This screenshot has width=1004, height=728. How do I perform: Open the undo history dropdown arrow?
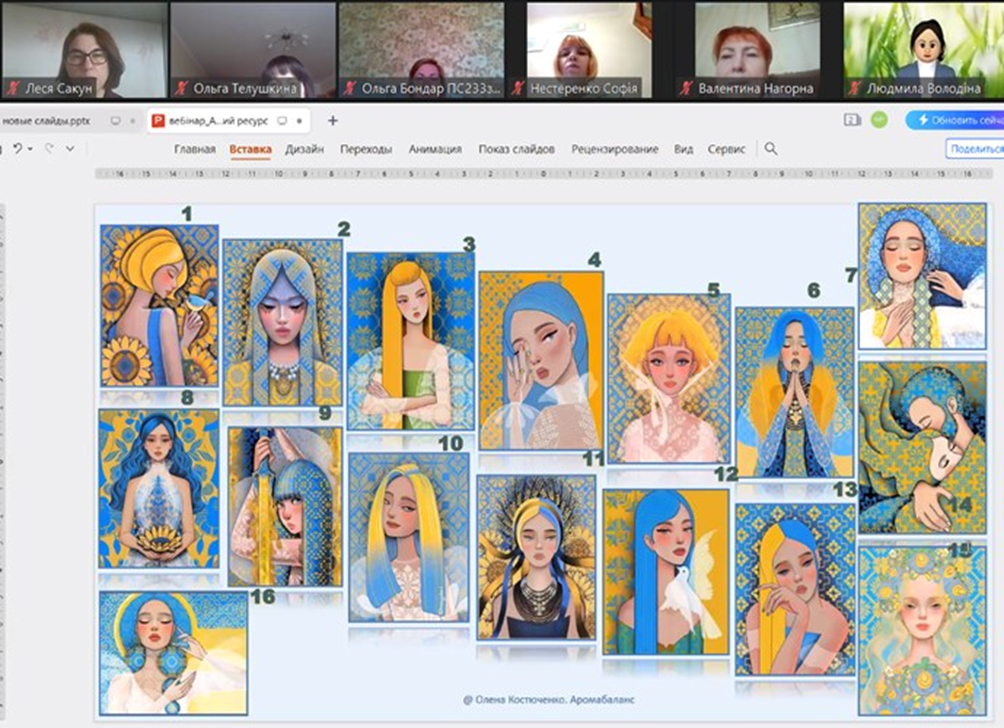coord(30,149)
